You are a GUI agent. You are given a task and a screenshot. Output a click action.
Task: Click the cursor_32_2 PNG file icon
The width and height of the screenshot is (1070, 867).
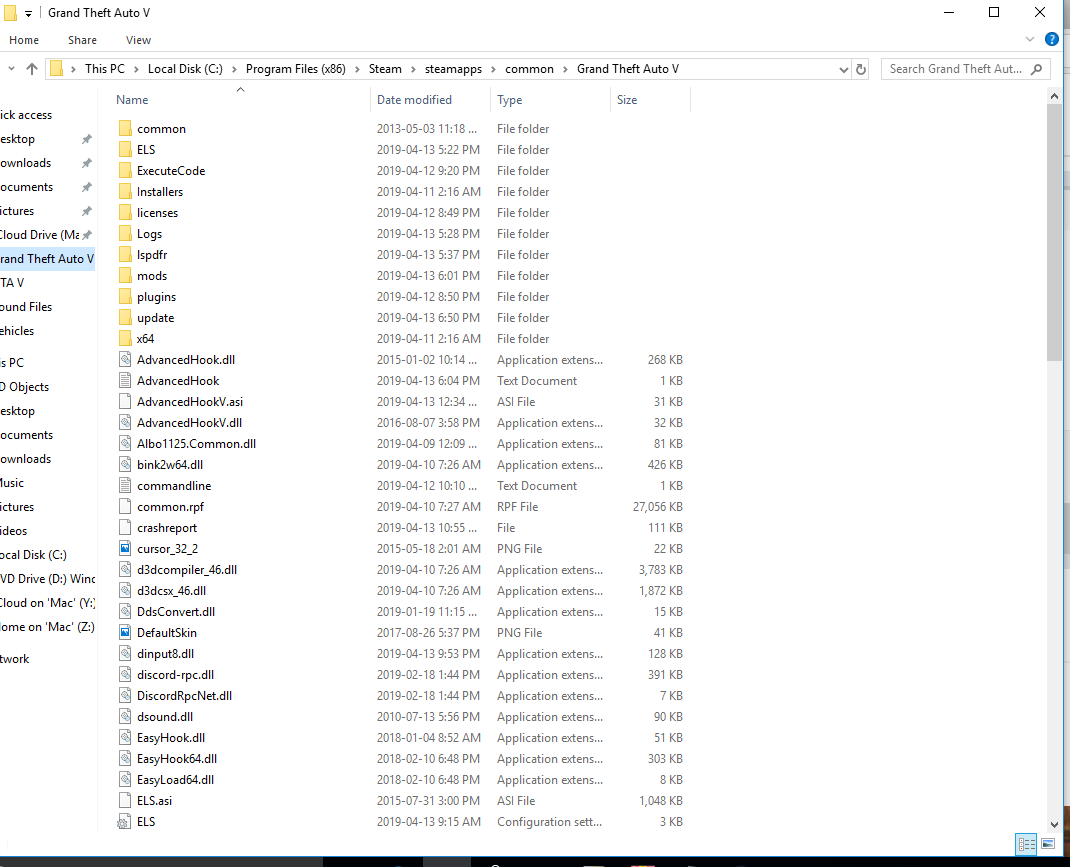coord(125,548)
